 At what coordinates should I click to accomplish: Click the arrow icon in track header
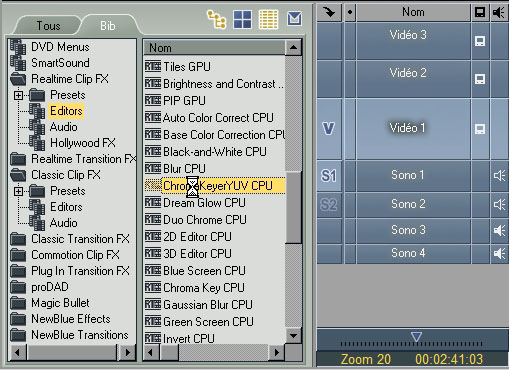pos(329,12)
